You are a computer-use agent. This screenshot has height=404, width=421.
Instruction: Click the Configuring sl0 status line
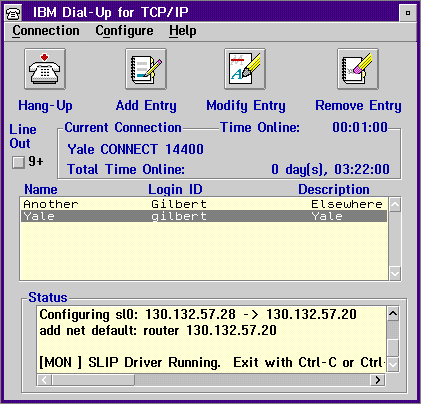[198, 314]
